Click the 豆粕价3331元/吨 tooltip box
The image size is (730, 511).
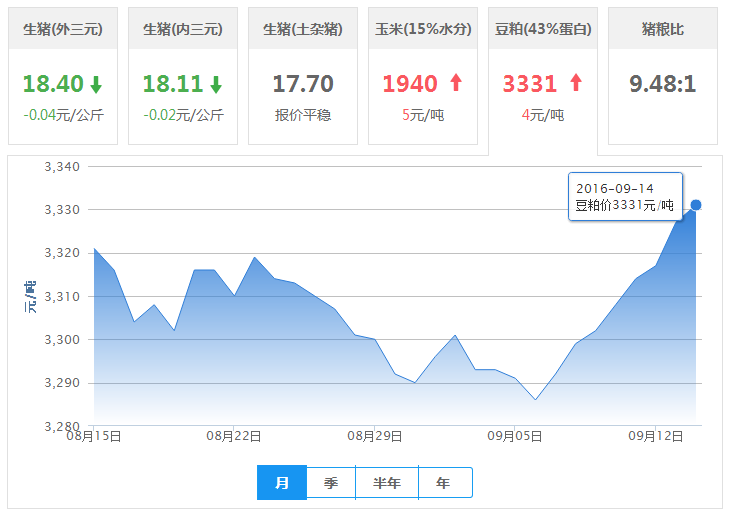[x=625, y=196]
